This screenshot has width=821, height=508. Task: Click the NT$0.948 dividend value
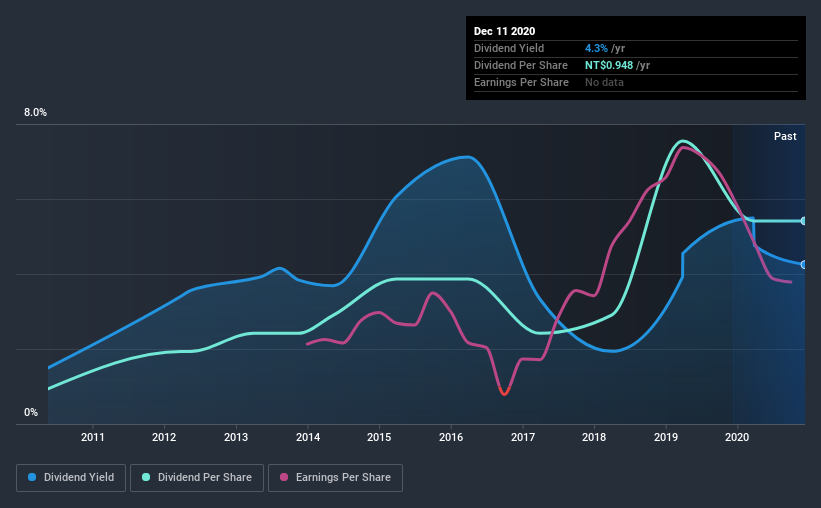point(608,65)
